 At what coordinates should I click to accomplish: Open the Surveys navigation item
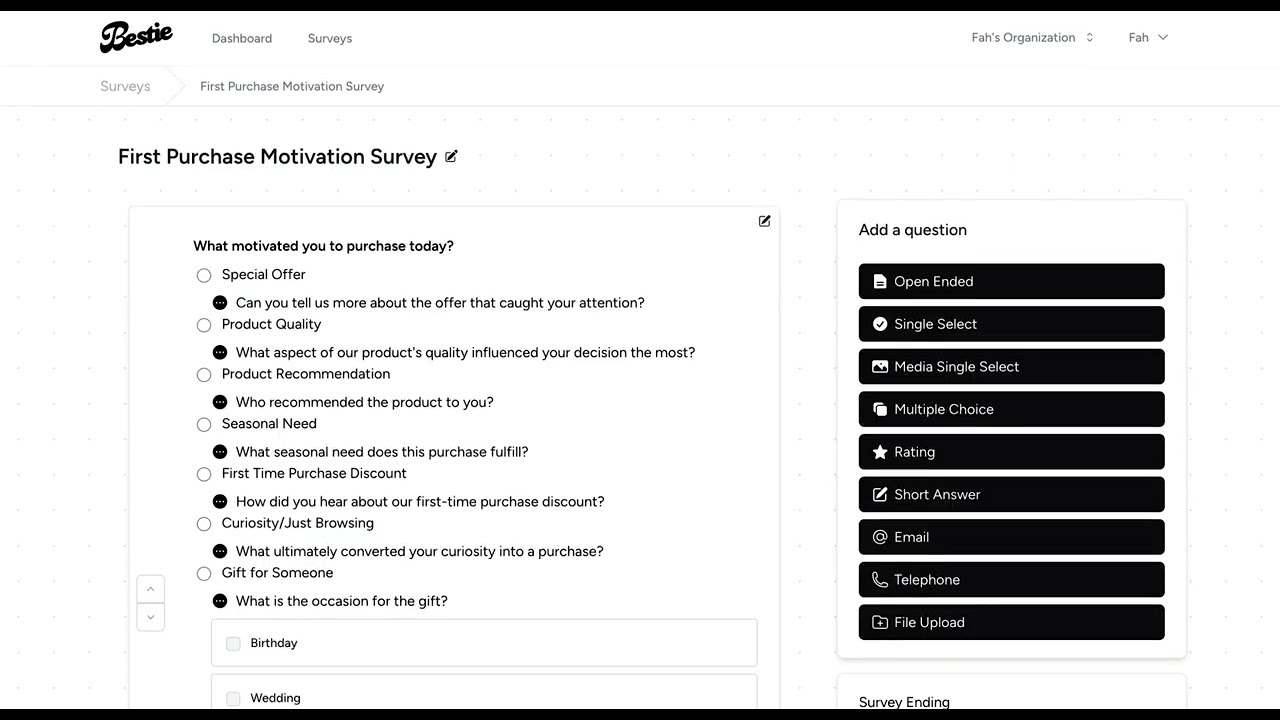329,38
